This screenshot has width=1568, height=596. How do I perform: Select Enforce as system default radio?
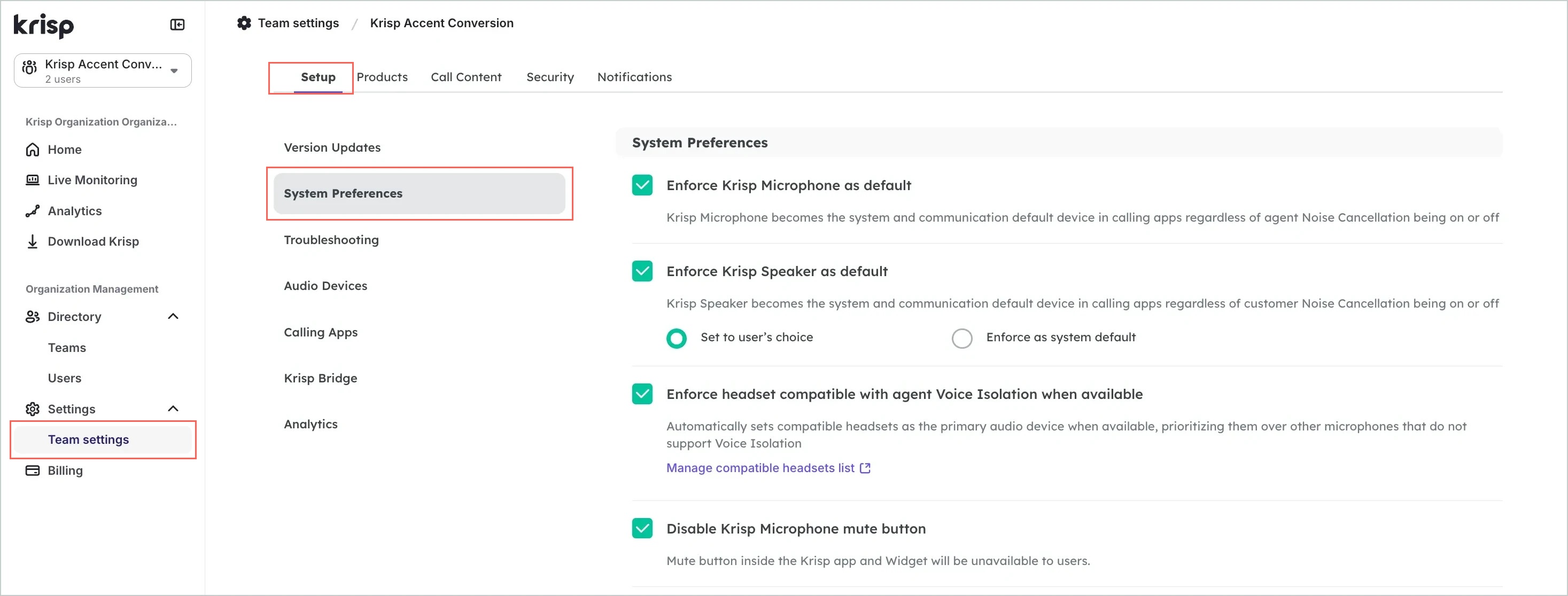pyautogui.click(x=962, y=338)
